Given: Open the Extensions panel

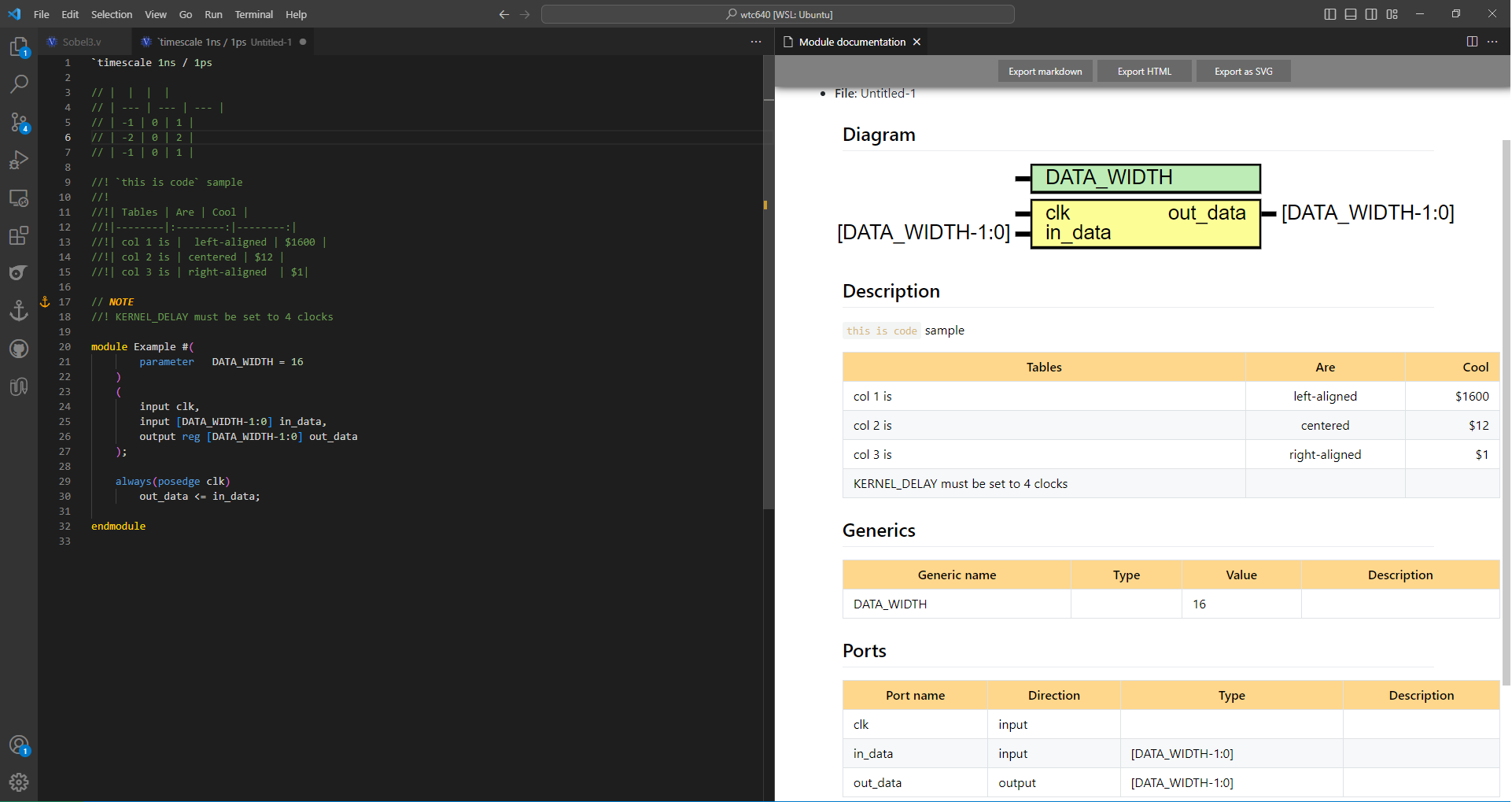Looking at the screenshot, I should pos(19,235).
